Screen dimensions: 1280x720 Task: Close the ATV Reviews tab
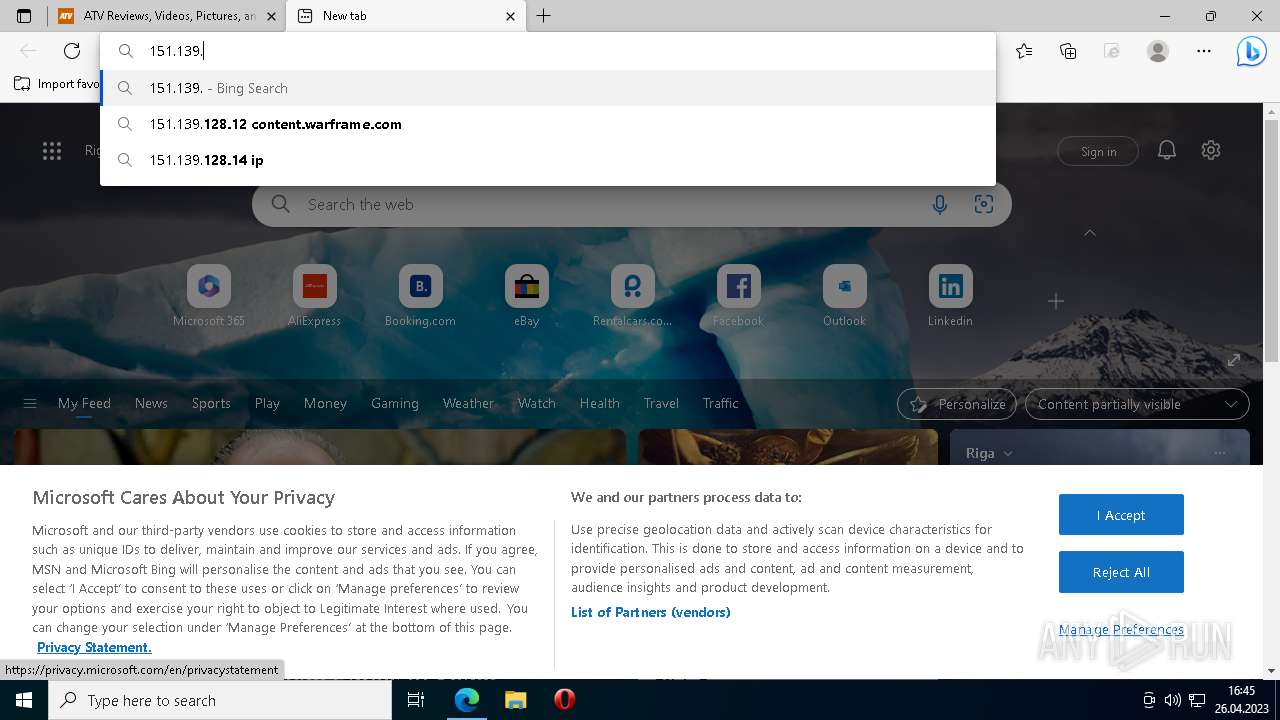[271, 16]
